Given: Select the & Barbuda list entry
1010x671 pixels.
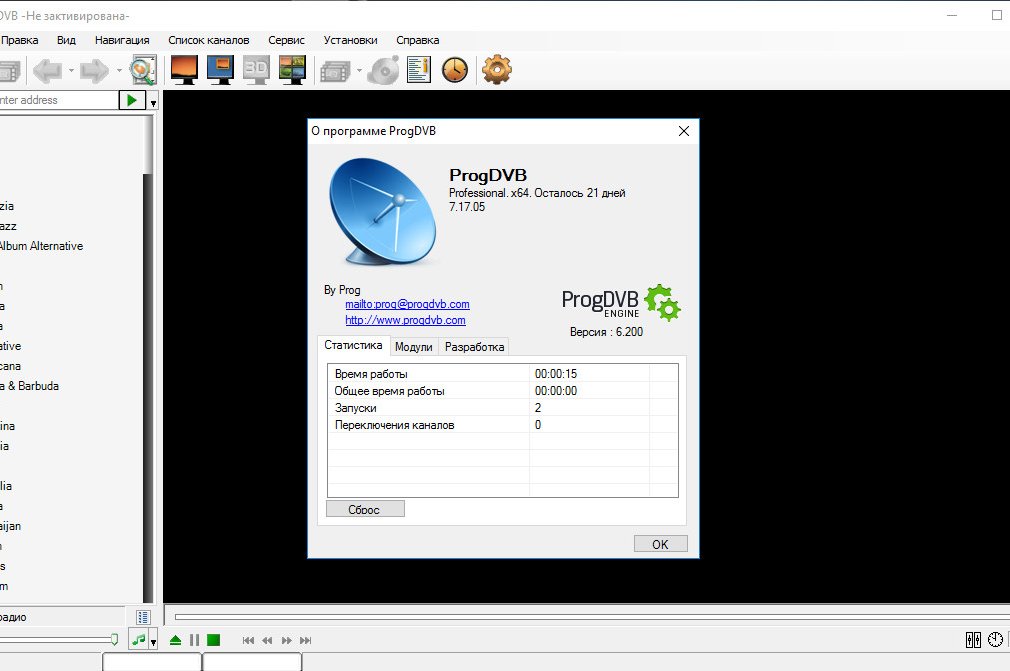Looking at the screenshot, I should pyautogui.click(x=30, y=386).
